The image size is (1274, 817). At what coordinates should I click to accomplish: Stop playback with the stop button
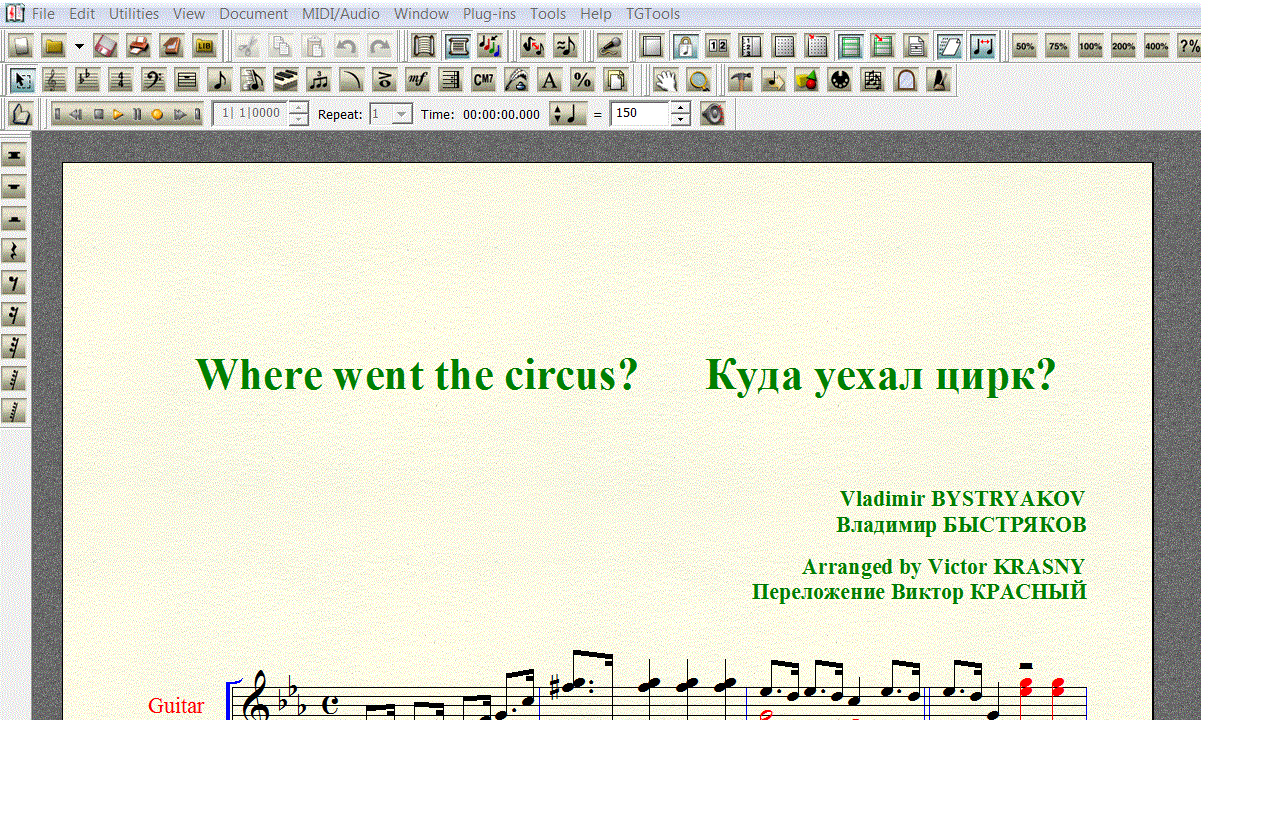(x=98, y=114)
